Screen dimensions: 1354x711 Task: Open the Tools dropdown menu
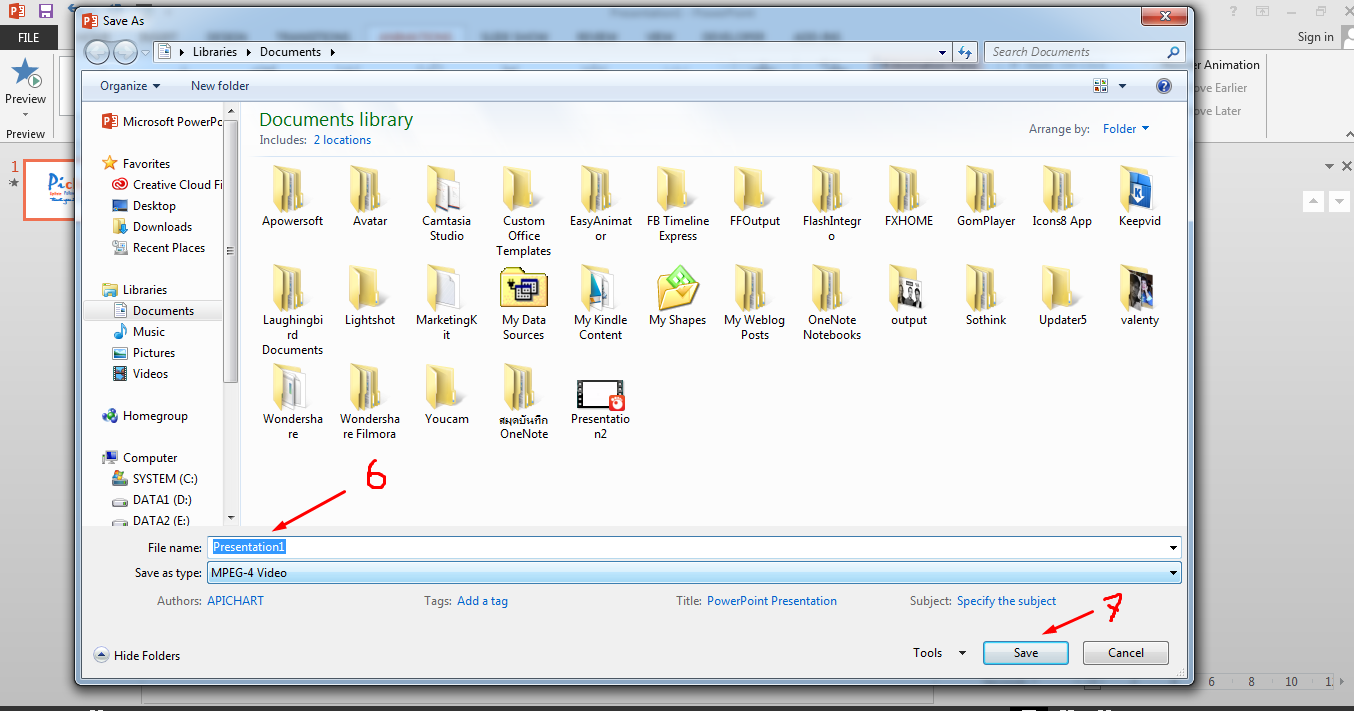940,653
